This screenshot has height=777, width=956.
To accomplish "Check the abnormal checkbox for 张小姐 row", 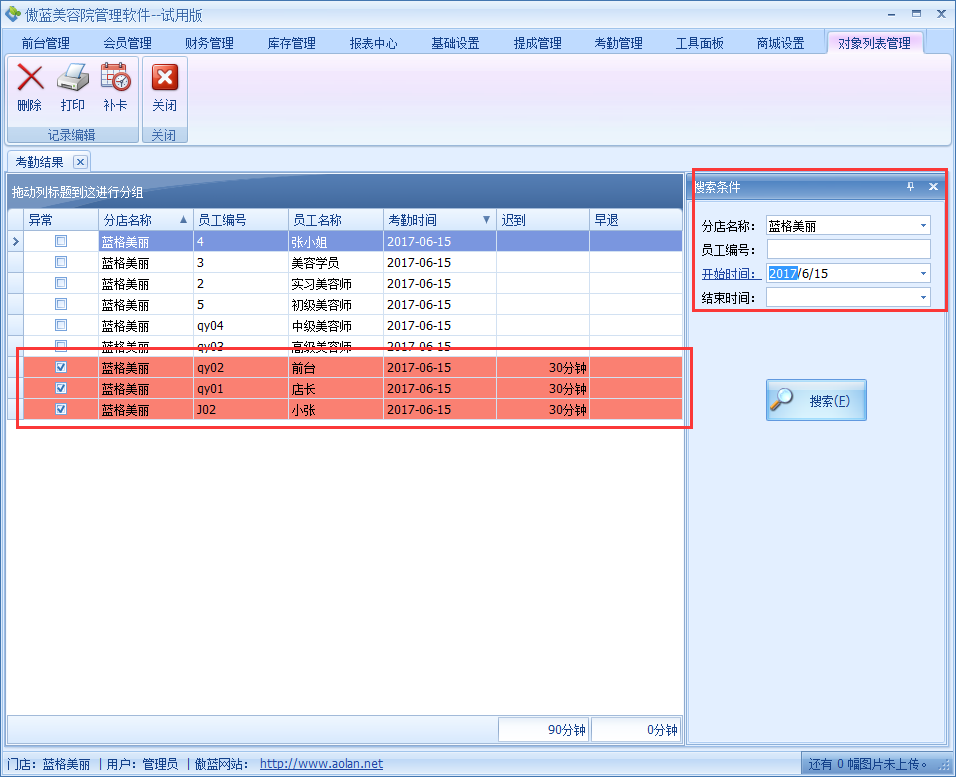I will [61, 241].
